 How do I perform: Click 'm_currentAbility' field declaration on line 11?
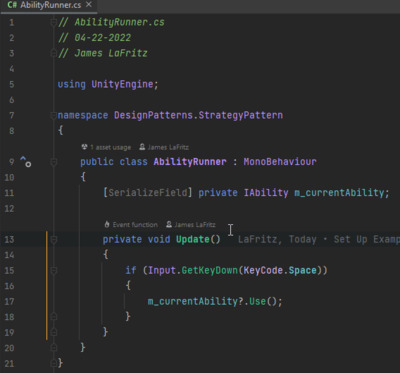click(x=339, y=193)
